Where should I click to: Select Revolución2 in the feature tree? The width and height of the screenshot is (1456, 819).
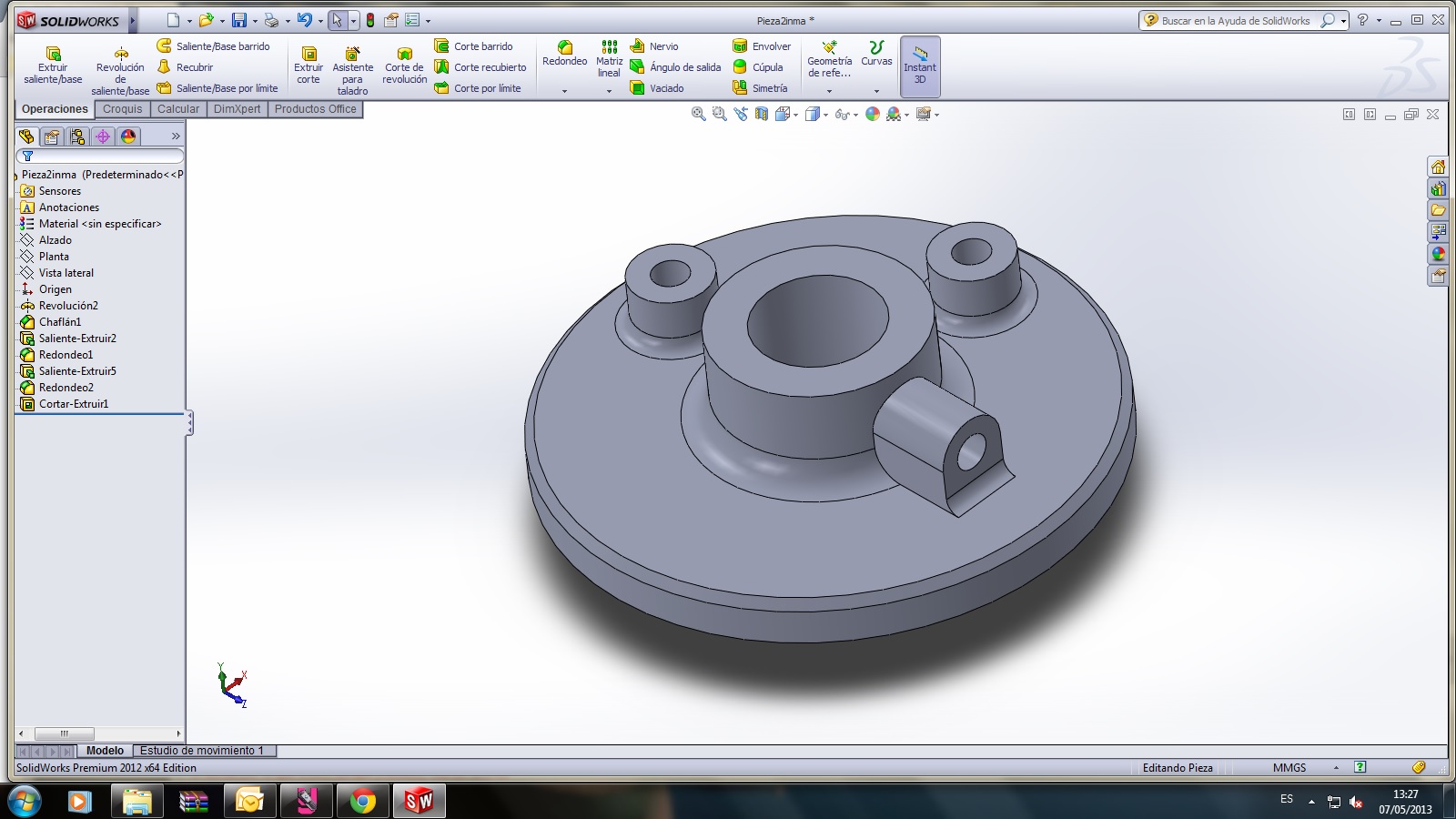[68, 306]
